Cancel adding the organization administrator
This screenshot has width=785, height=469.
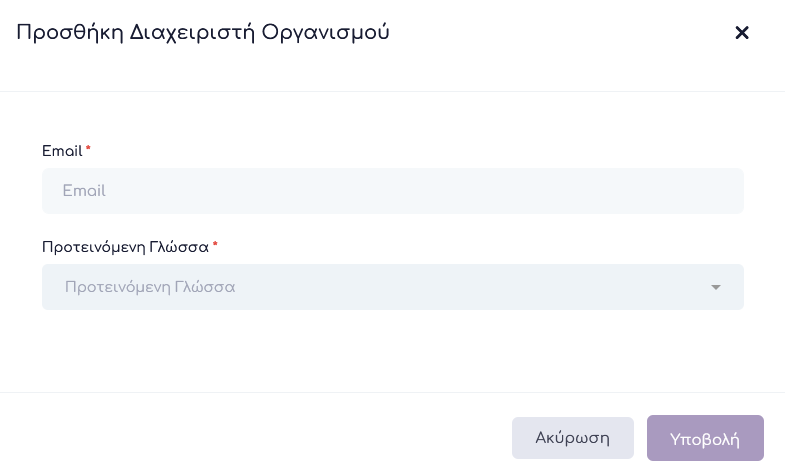tap(573, 438)
